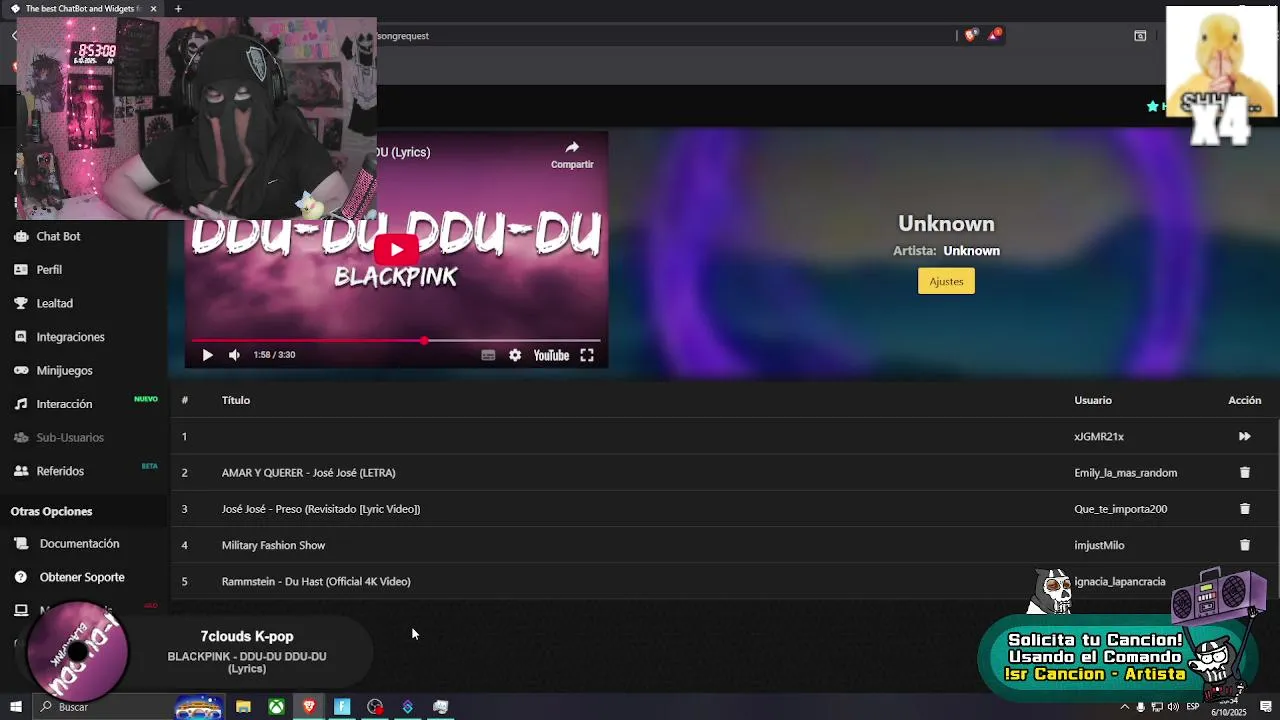1280x720 pixels.
Task: Open YouTube player settings gear
Action: [515, 355]
